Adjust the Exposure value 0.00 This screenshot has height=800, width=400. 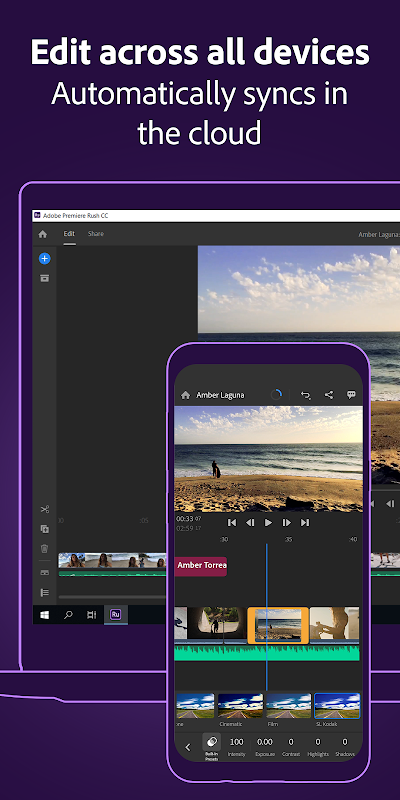click(264, 746)
